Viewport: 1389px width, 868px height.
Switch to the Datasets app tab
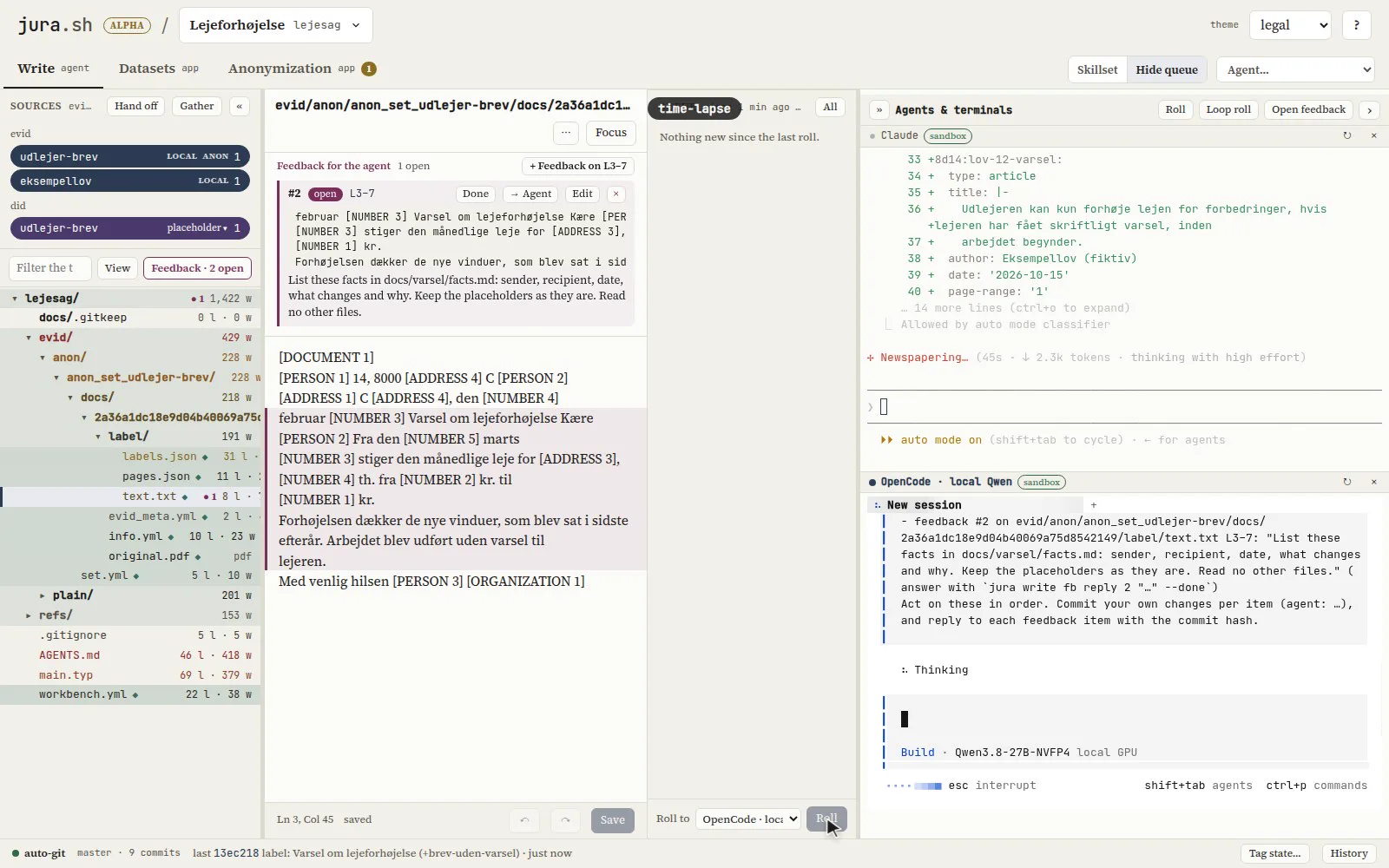coord(159,69)
